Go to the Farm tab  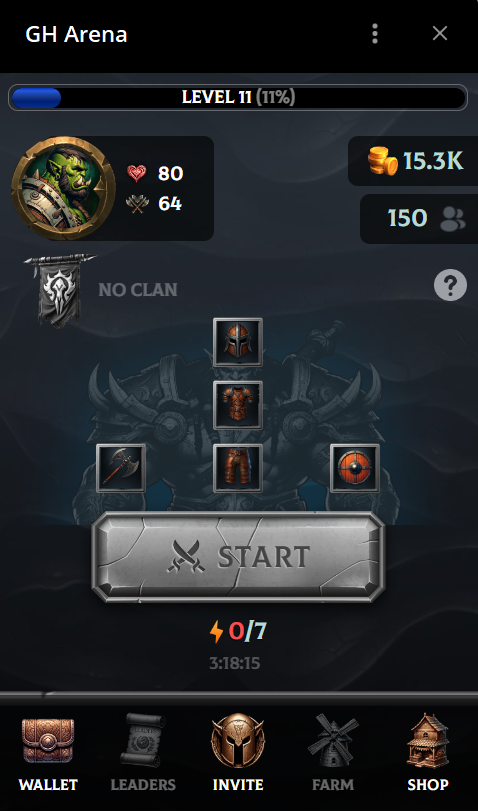[x=332, y=752]
